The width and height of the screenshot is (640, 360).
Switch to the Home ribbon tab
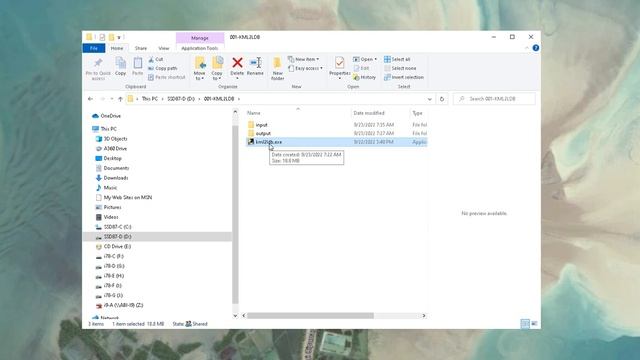click(x=117, y=48)
